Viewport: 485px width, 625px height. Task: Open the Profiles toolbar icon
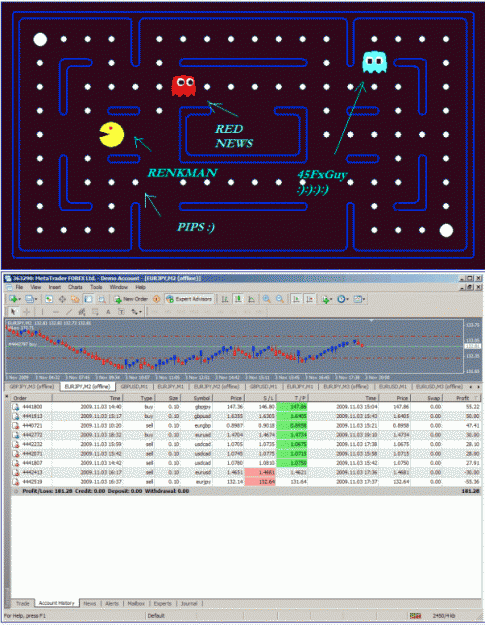29,299
